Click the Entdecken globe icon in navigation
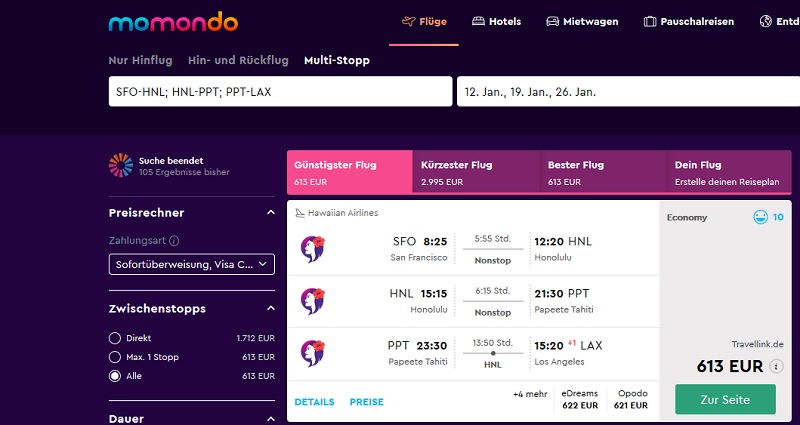This screenshot has width=800, height=425. [x=765, y=21]
